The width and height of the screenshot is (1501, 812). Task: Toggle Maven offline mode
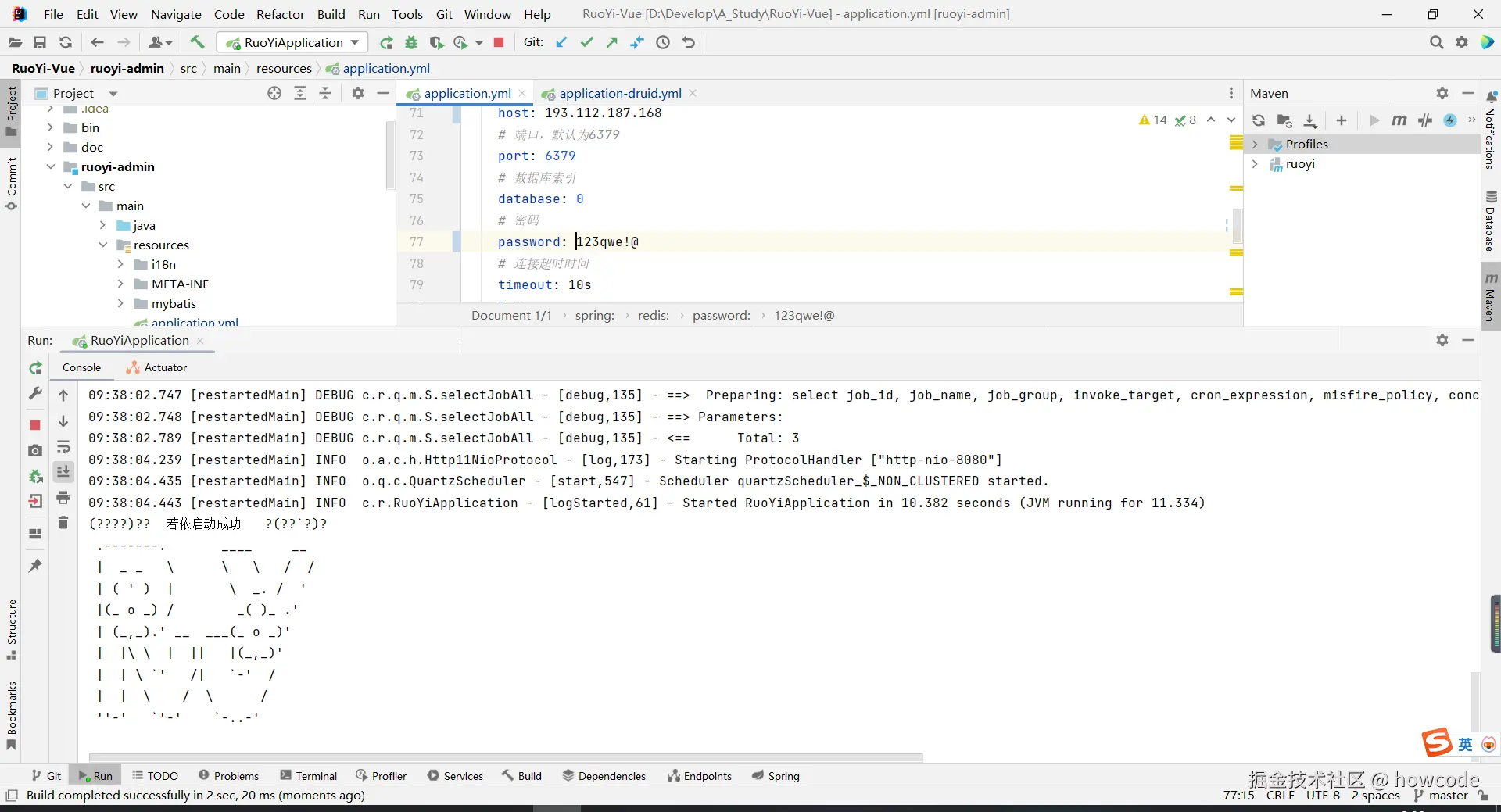1425,120
